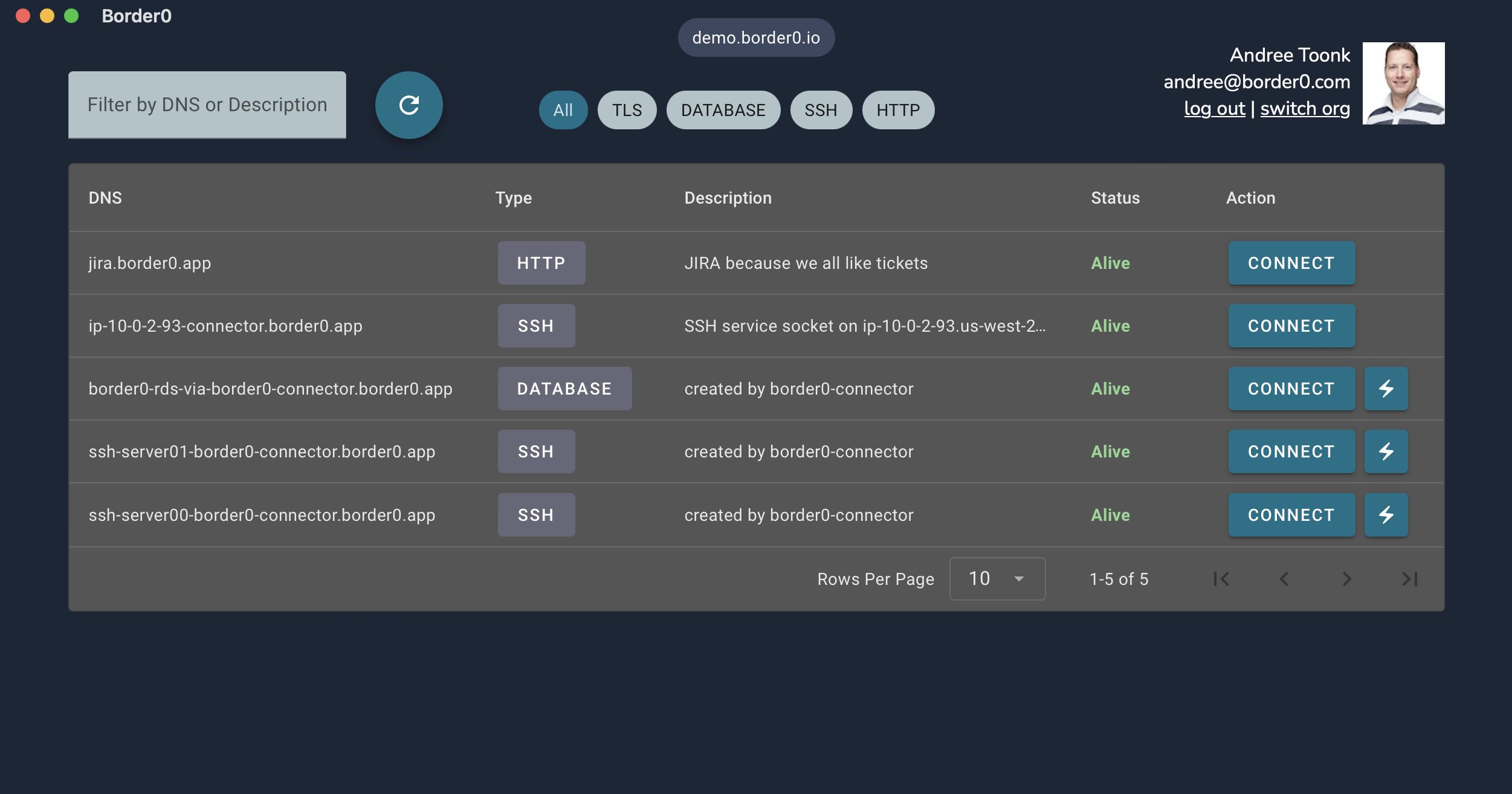
Task: Connect to jira.border0.app
Action: pos(1291,263)
